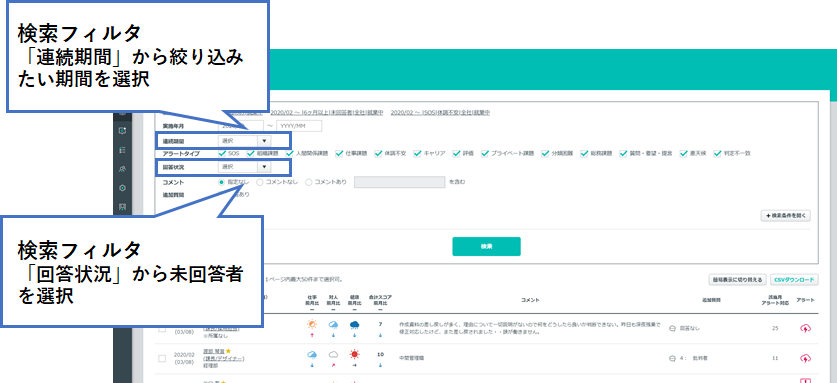Uncheck the 質問・要望・提言 checkbox
This screenshot has width=837, height=383.
tap(623, 153)
